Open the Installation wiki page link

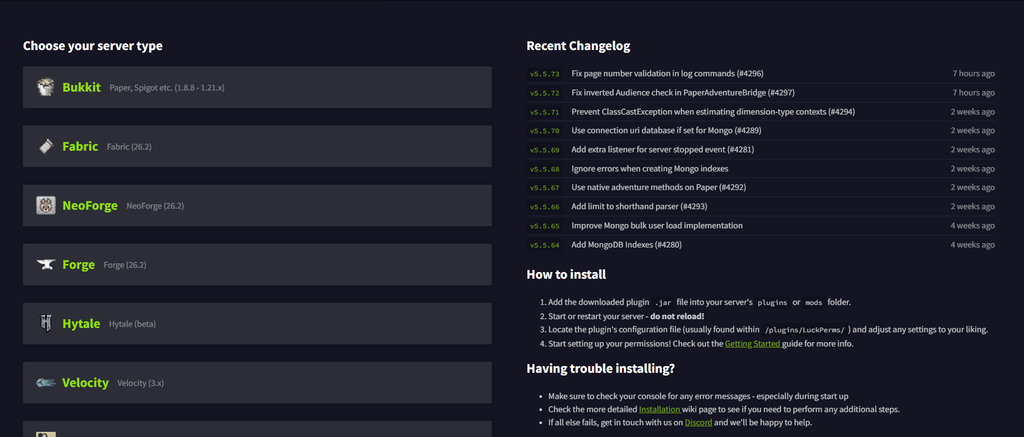click(x=660, y=410)
